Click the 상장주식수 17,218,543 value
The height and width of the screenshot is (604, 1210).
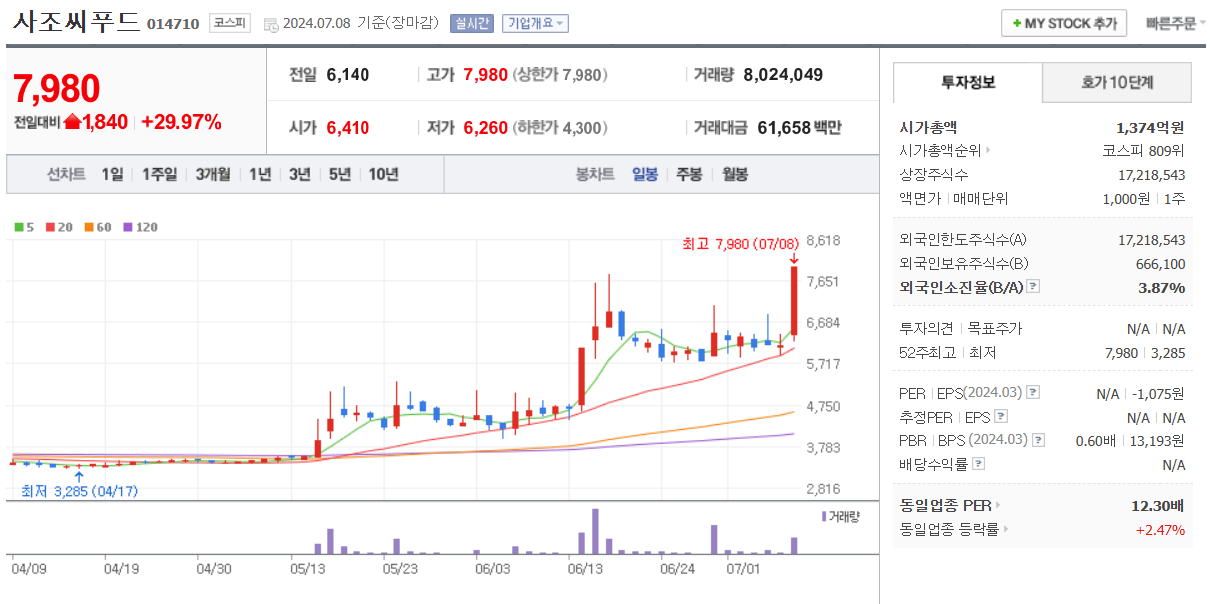click(x=1151, y=174)
